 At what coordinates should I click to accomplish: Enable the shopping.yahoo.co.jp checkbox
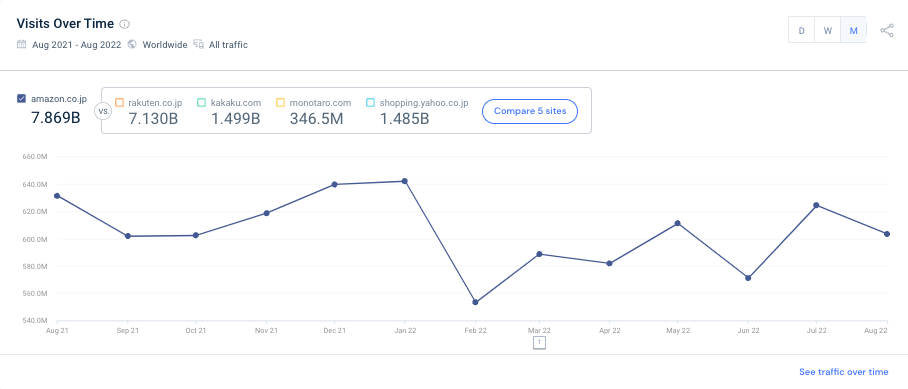point(371,103)
